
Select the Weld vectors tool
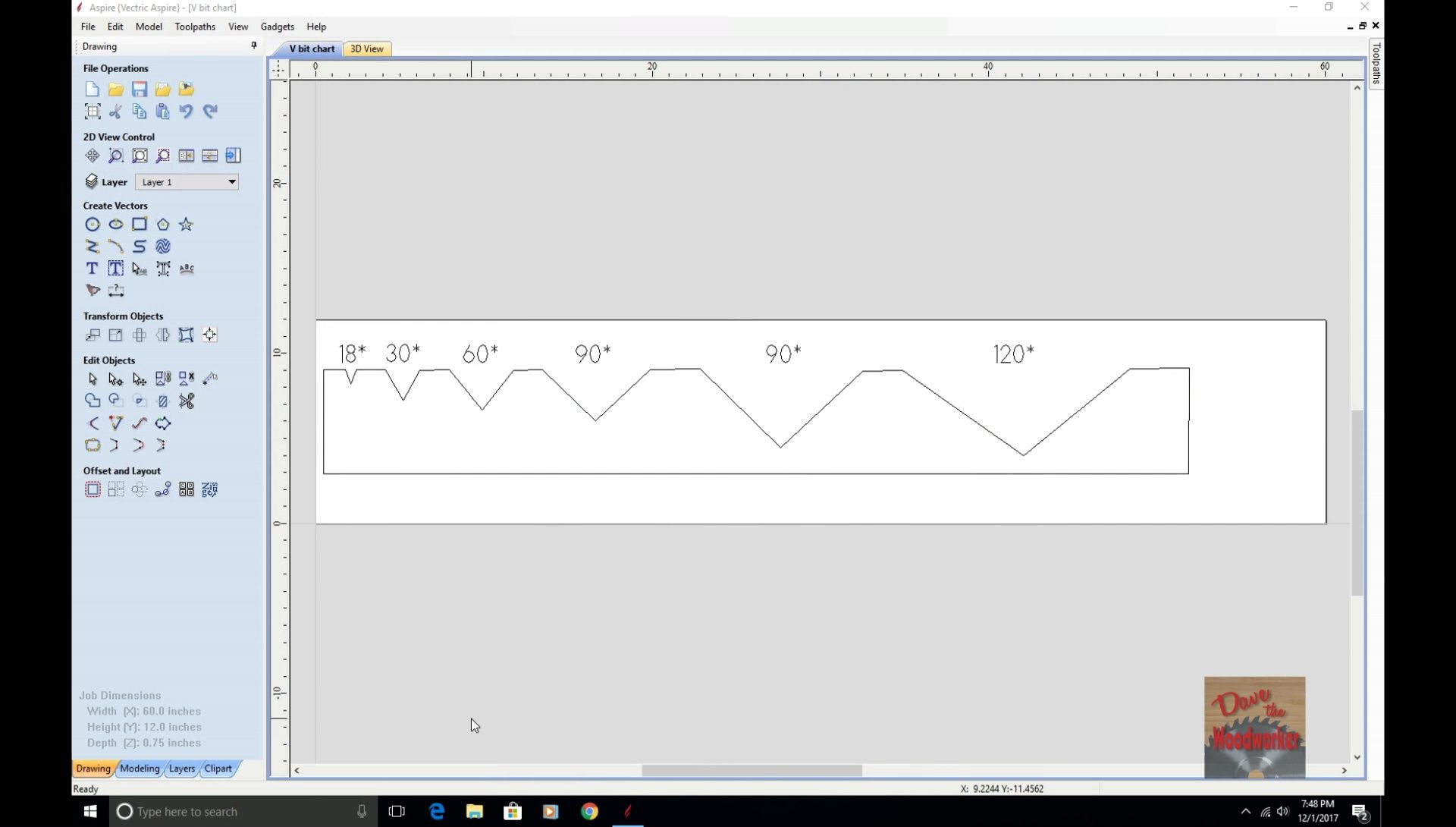[x=93, y=401]
